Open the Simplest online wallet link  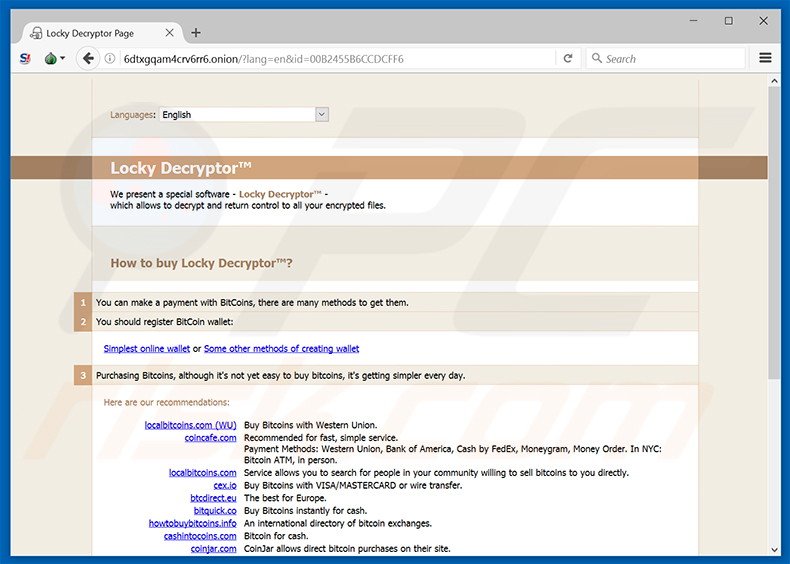click(x=147, y=348)
